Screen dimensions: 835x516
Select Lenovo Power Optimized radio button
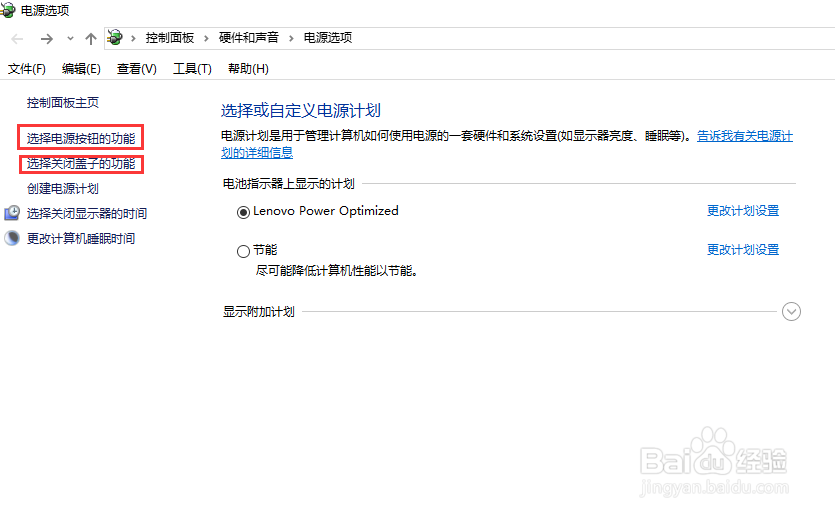point(243,212)
